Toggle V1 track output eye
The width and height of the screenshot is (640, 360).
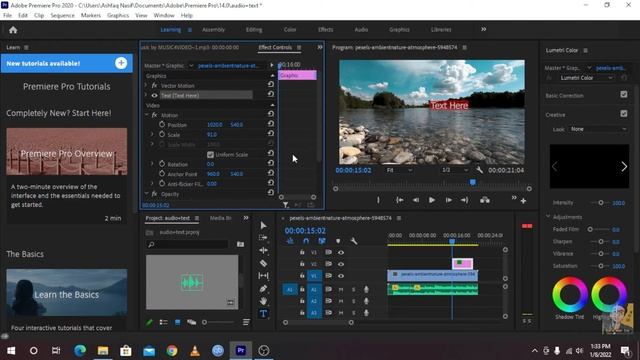341,276
